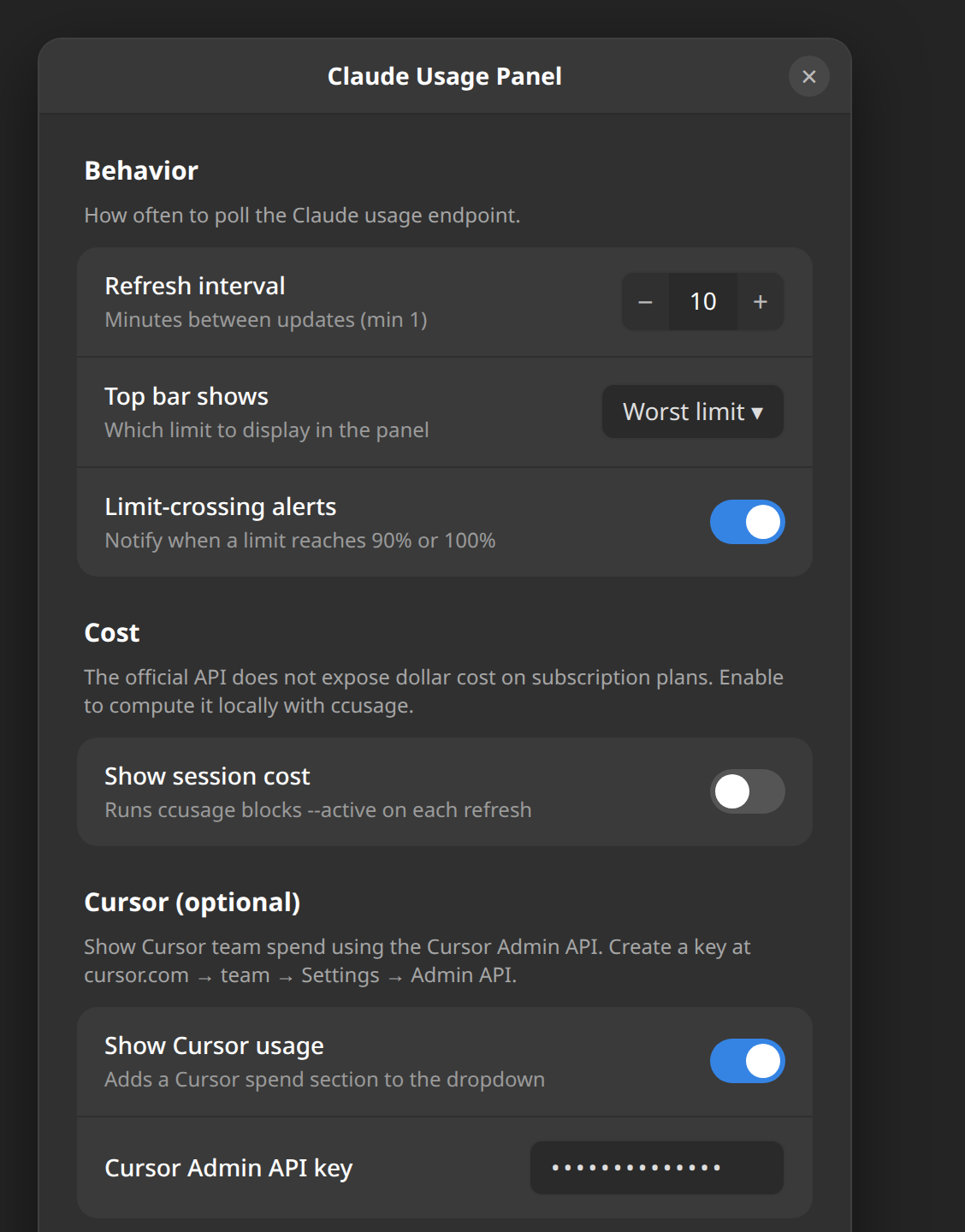Screen dimensions: 965x1232
Task: Enable Show session cost toggle
Action: (x=747, y=791)
